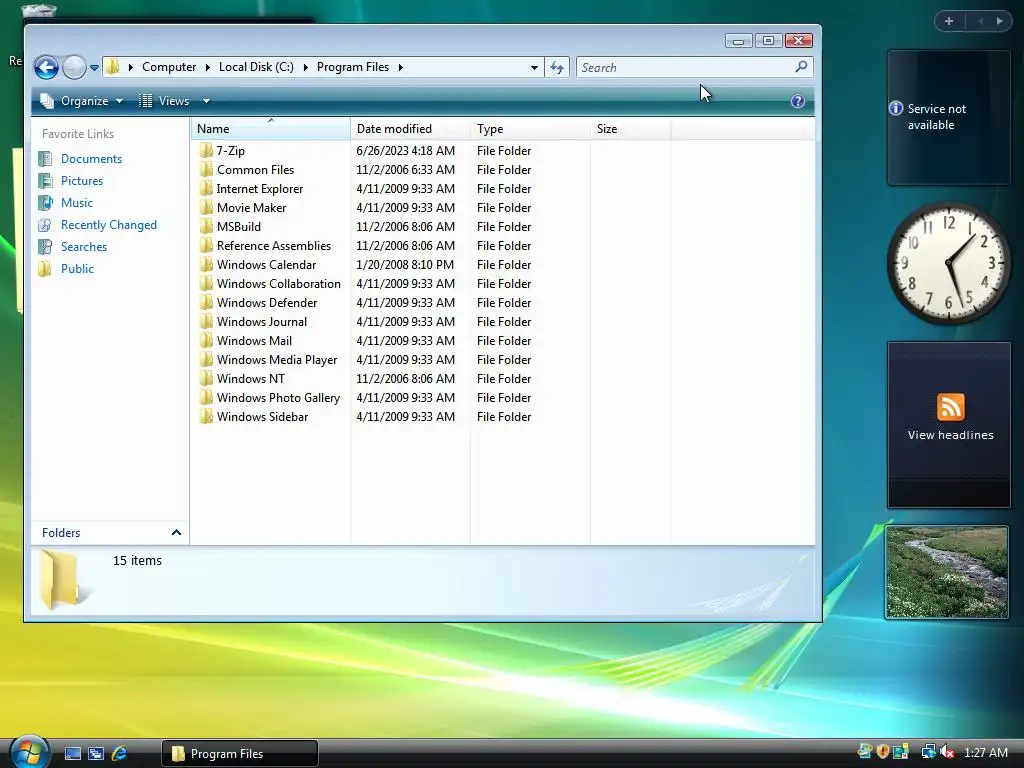Click 6/26/2023 4:18 AM date cell

pyautogui.click(x=406, y=150)
